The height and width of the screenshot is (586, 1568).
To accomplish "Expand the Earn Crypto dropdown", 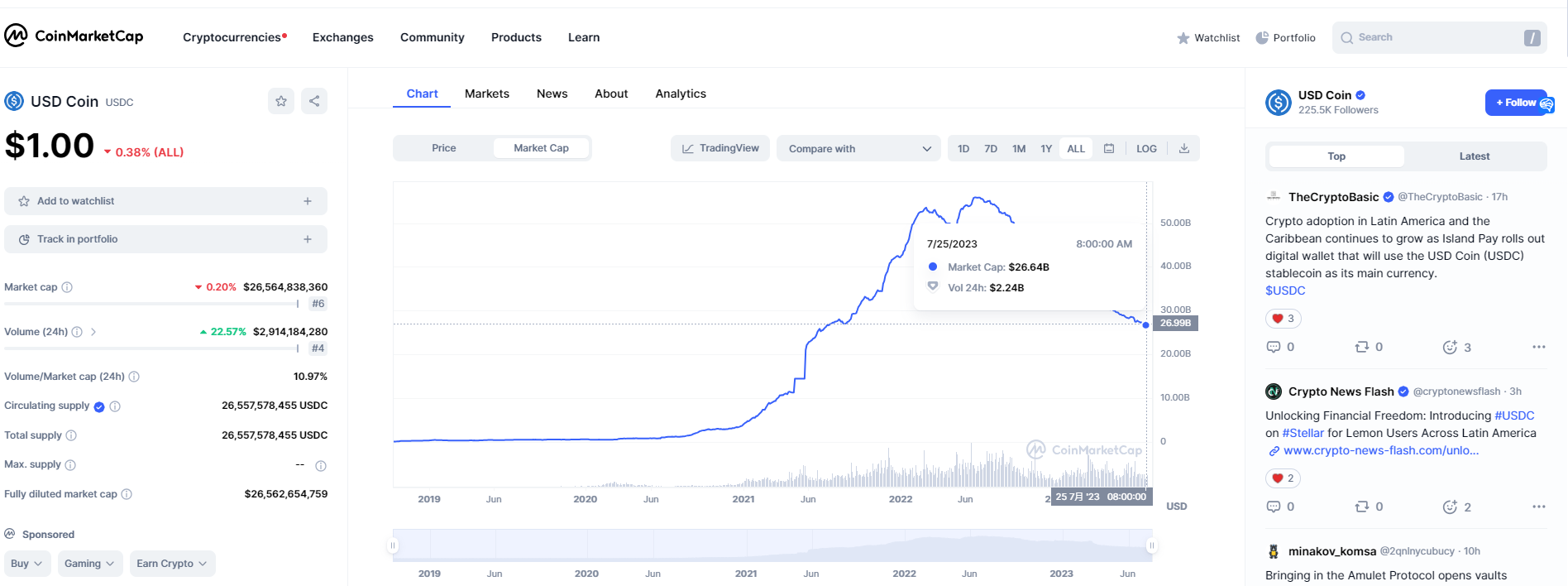I will pyautogui.click(x=171, y=564).
